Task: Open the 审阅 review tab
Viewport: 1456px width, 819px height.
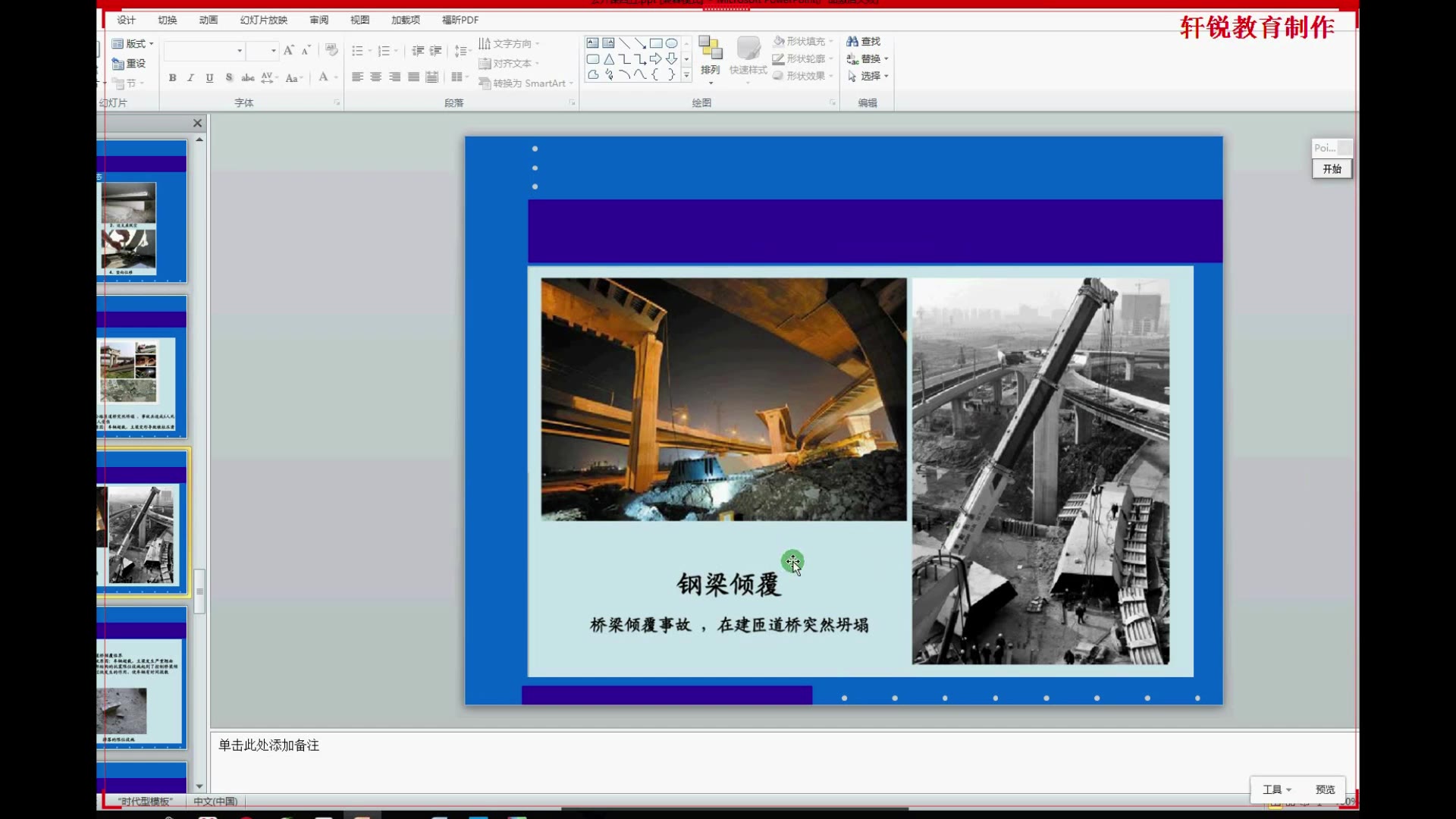Action: (319, 20)
